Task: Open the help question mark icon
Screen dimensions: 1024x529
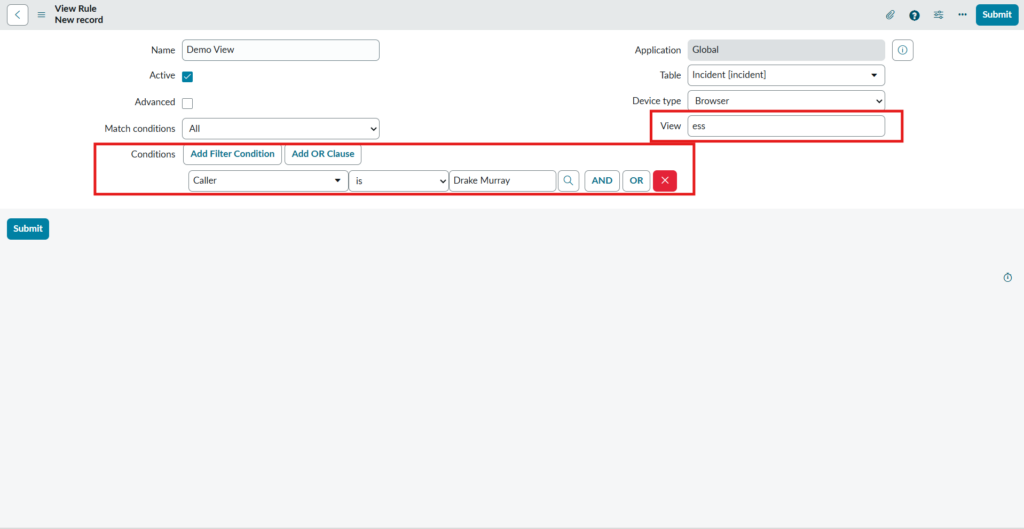Action: [914, 15]
